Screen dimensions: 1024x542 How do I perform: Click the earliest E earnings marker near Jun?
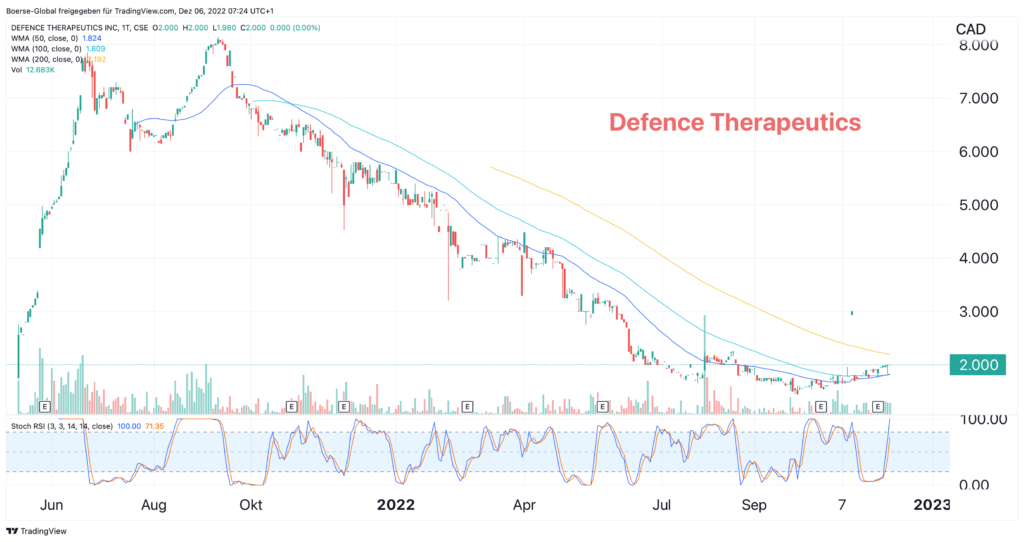45,407
